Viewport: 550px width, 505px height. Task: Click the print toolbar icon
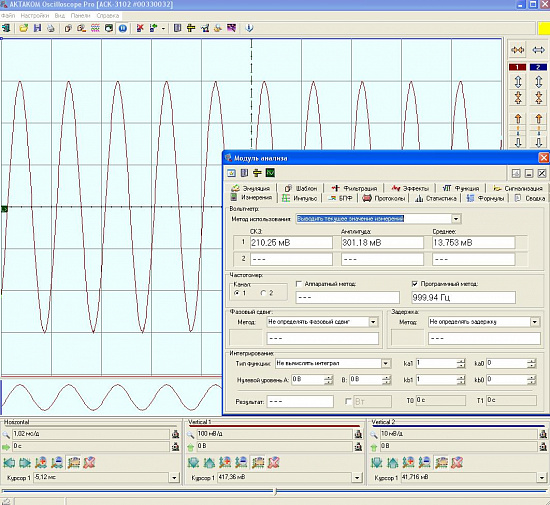pyautogui.click(x=51, y=28)
